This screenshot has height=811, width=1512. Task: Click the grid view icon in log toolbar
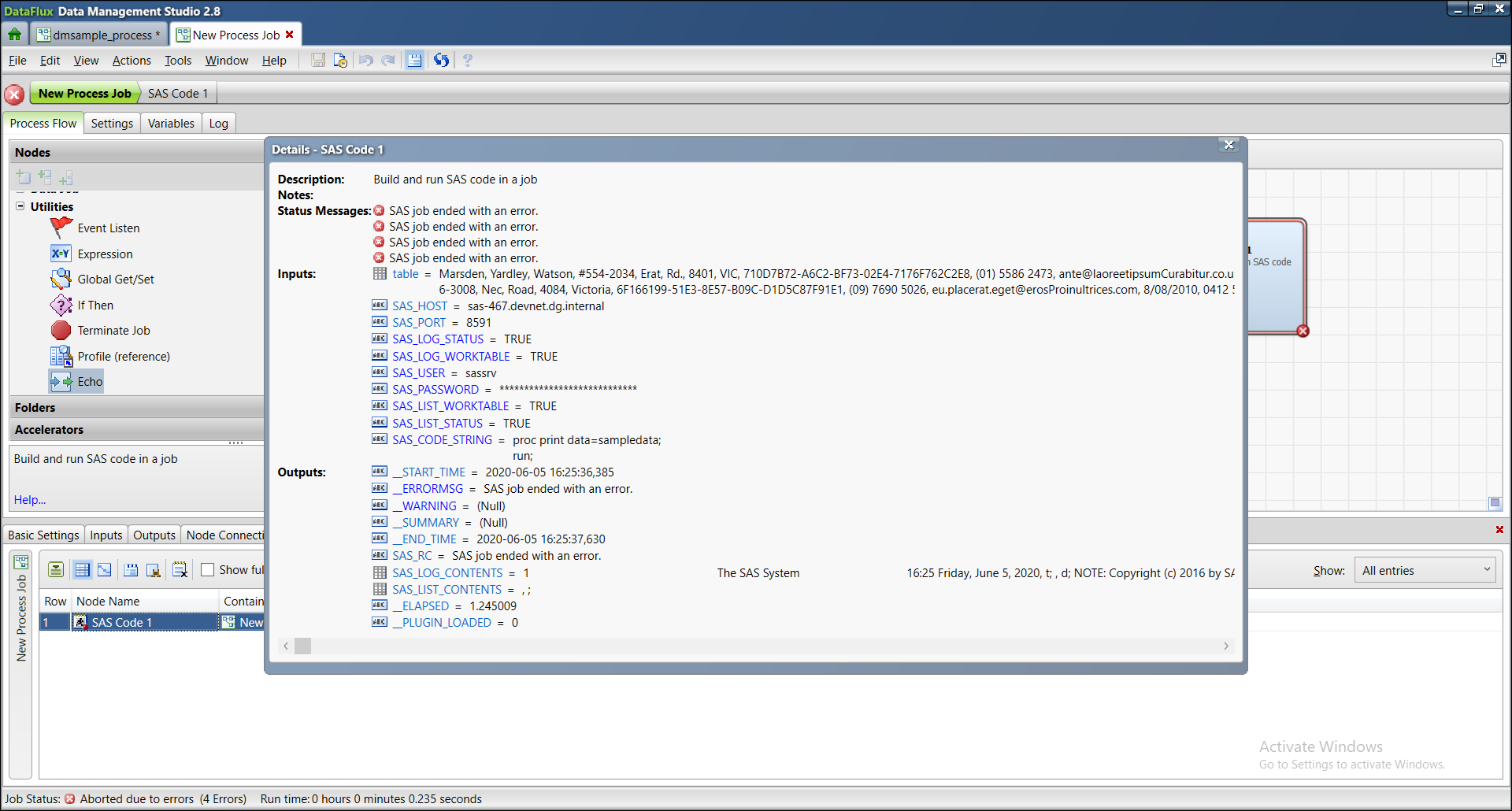[x=82, y=570]
